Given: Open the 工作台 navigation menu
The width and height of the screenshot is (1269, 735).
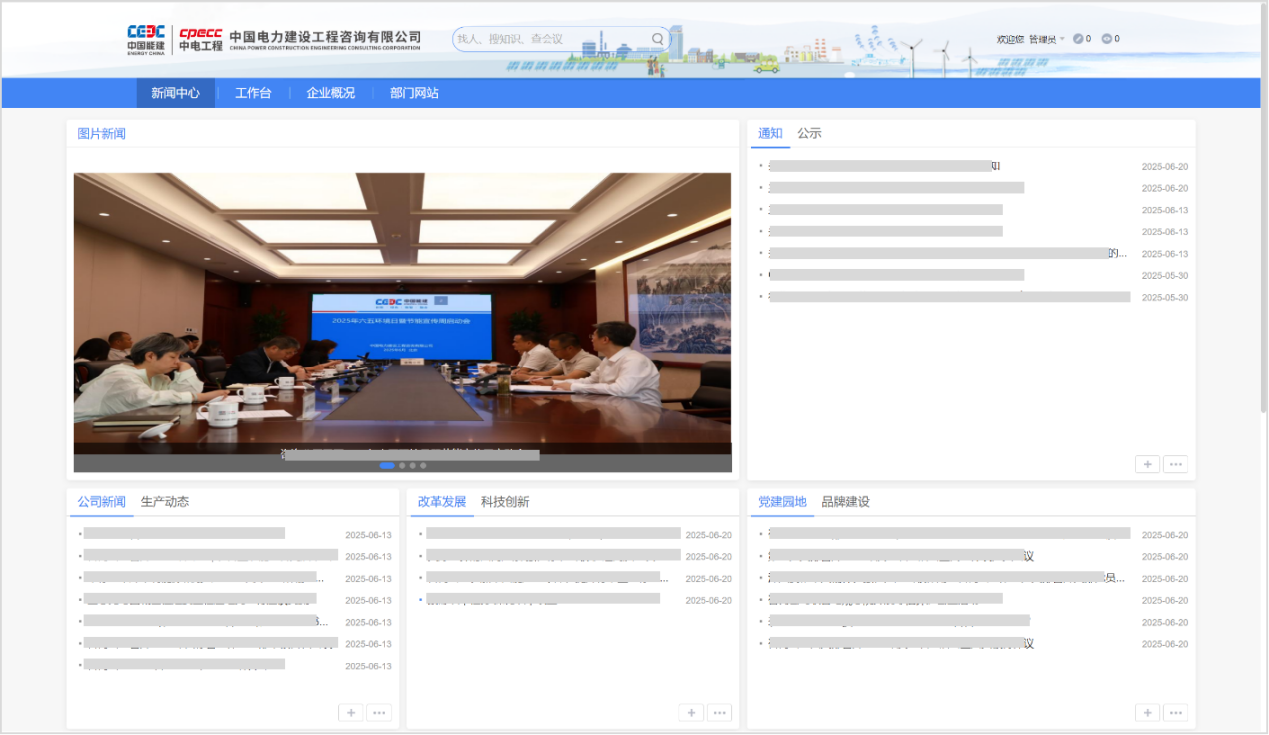Looking at the screenshot, I should point(253,93).
